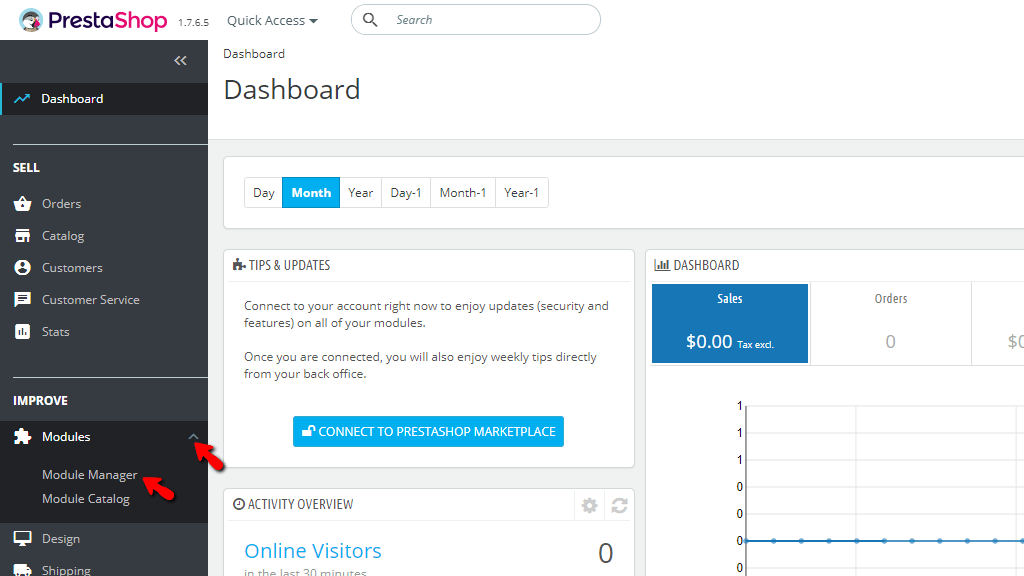Click the Online Visitors link
This screenshot has height=576, width=1024.
click(x=313, y=551)
